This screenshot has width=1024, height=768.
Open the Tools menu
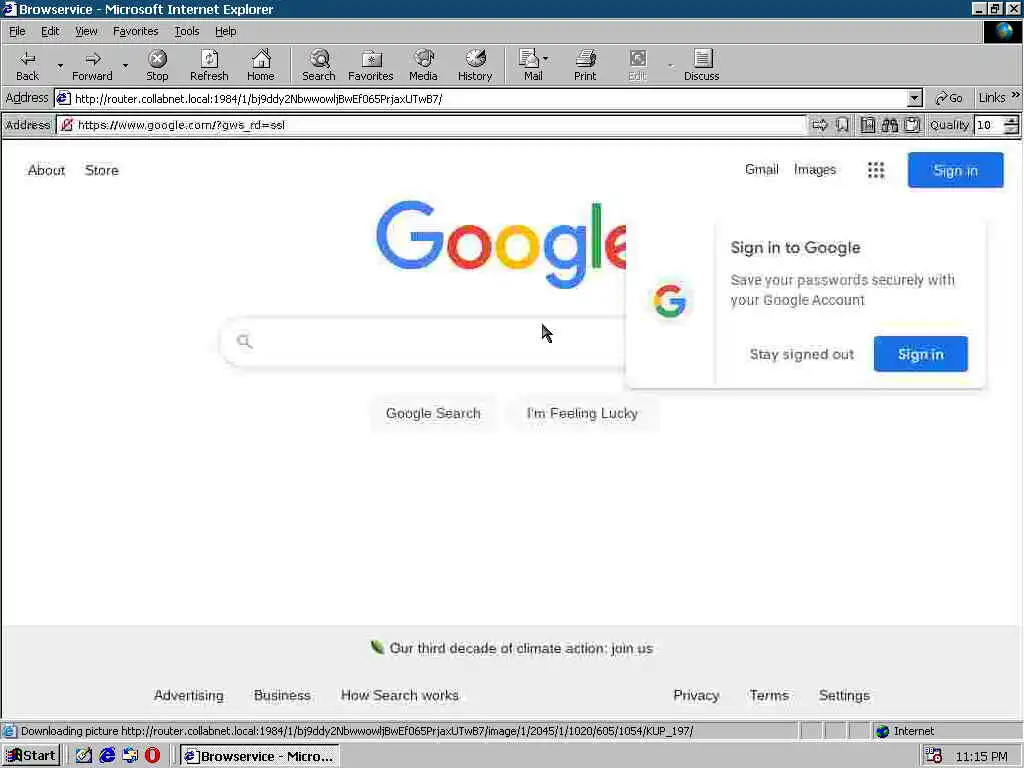[186, 31]
